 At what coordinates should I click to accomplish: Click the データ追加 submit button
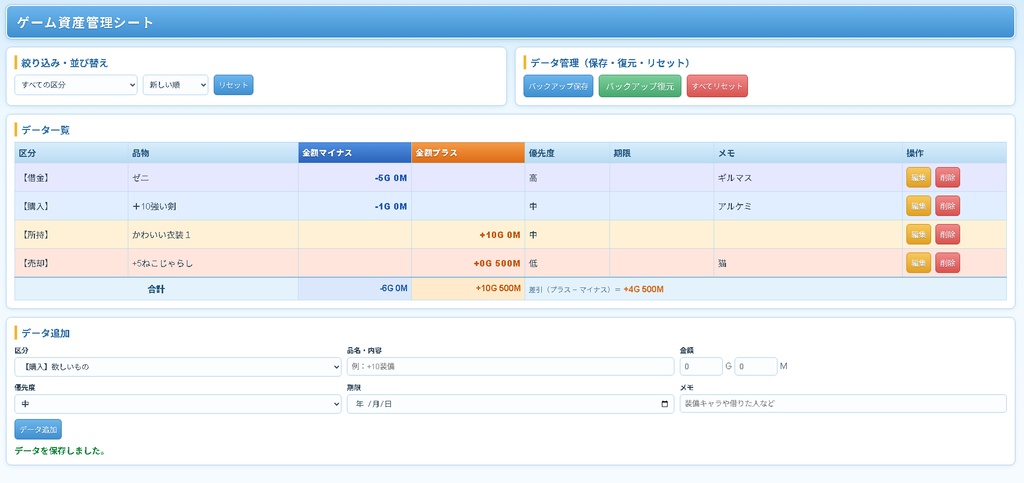(x=38, y=429)
